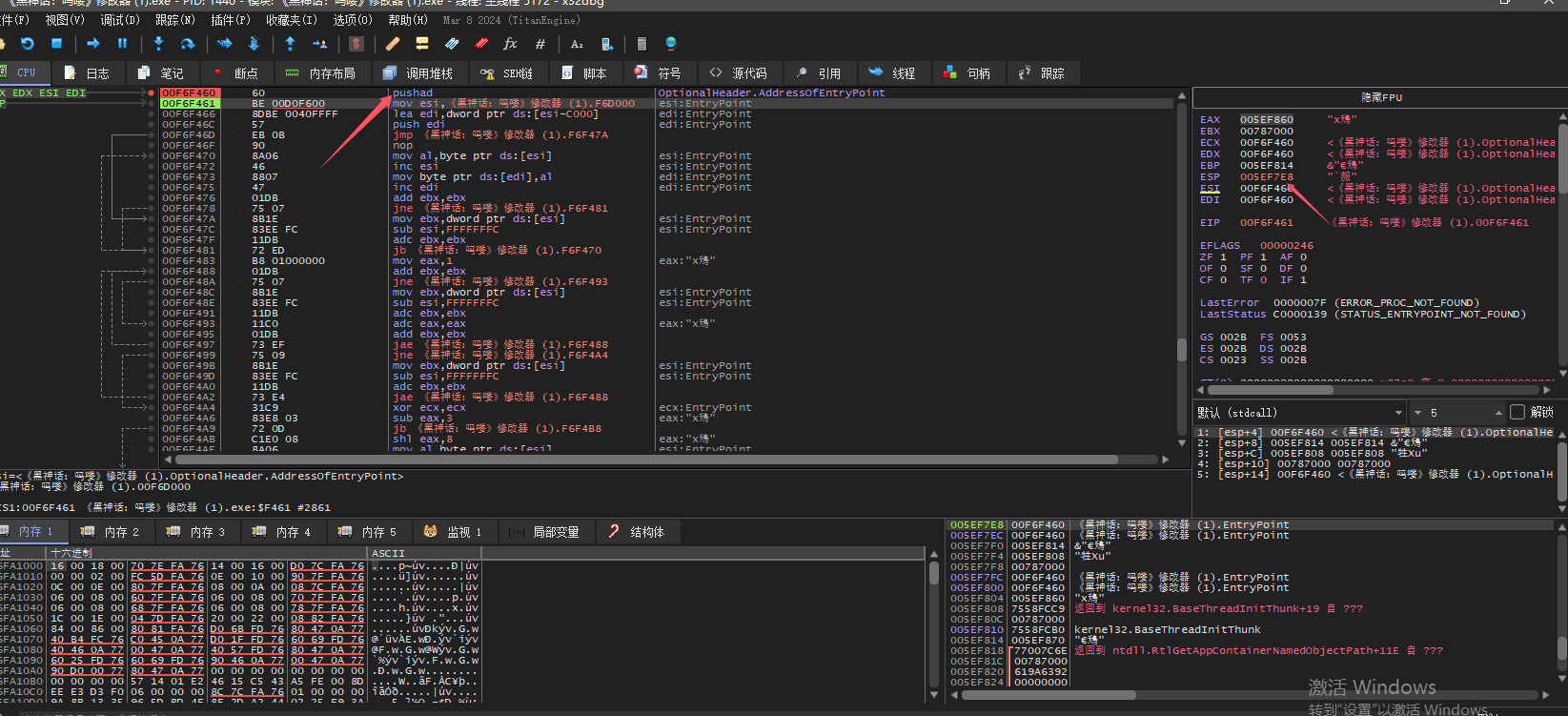Viewport: 1568px width, 716px height.
Task: Open the Scylla plugin icon
Action: click(x=356, y=44)
